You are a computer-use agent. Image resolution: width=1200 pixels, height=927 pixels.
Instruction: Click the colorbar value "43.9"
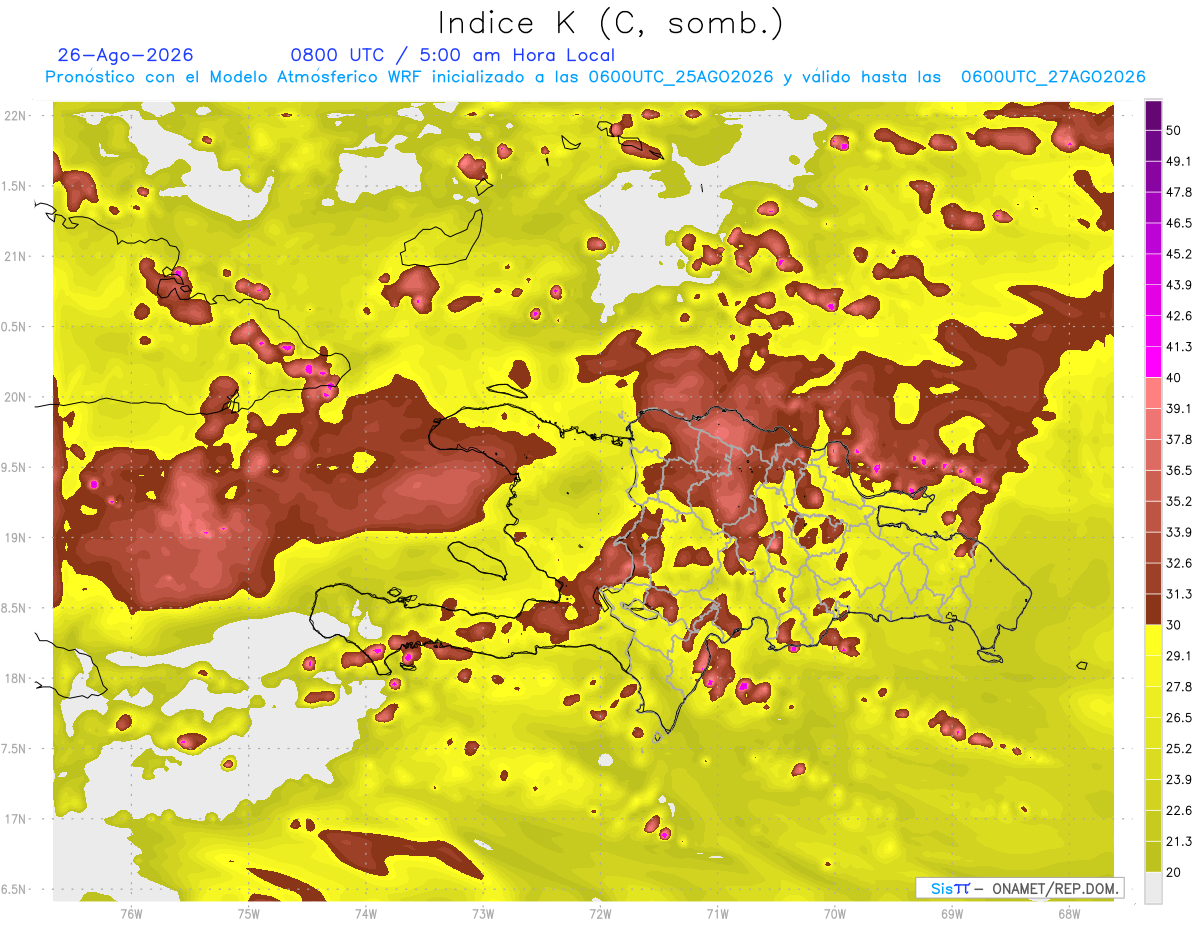[1179, 285]
